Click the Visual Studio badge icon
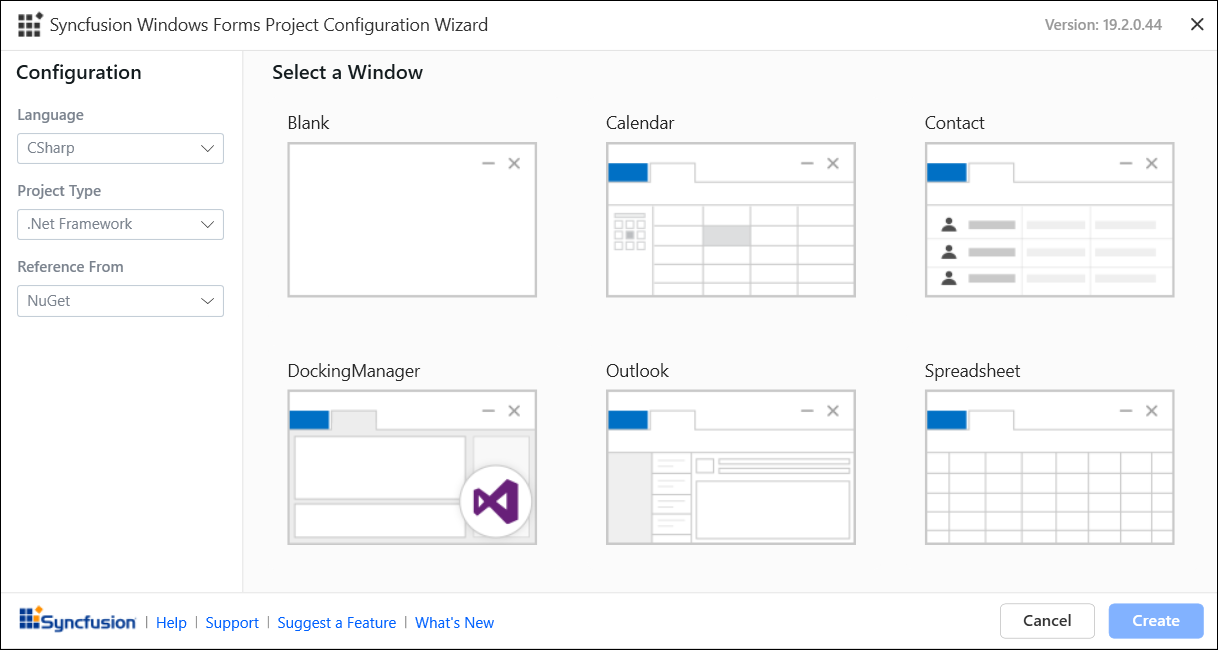 click(x=496, y=500)
